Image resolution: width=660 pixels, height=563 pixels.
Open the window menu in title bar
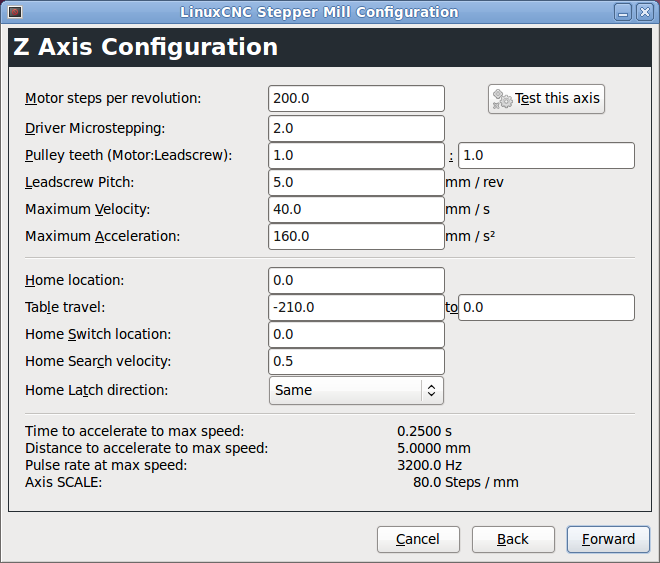coord(14,12)
